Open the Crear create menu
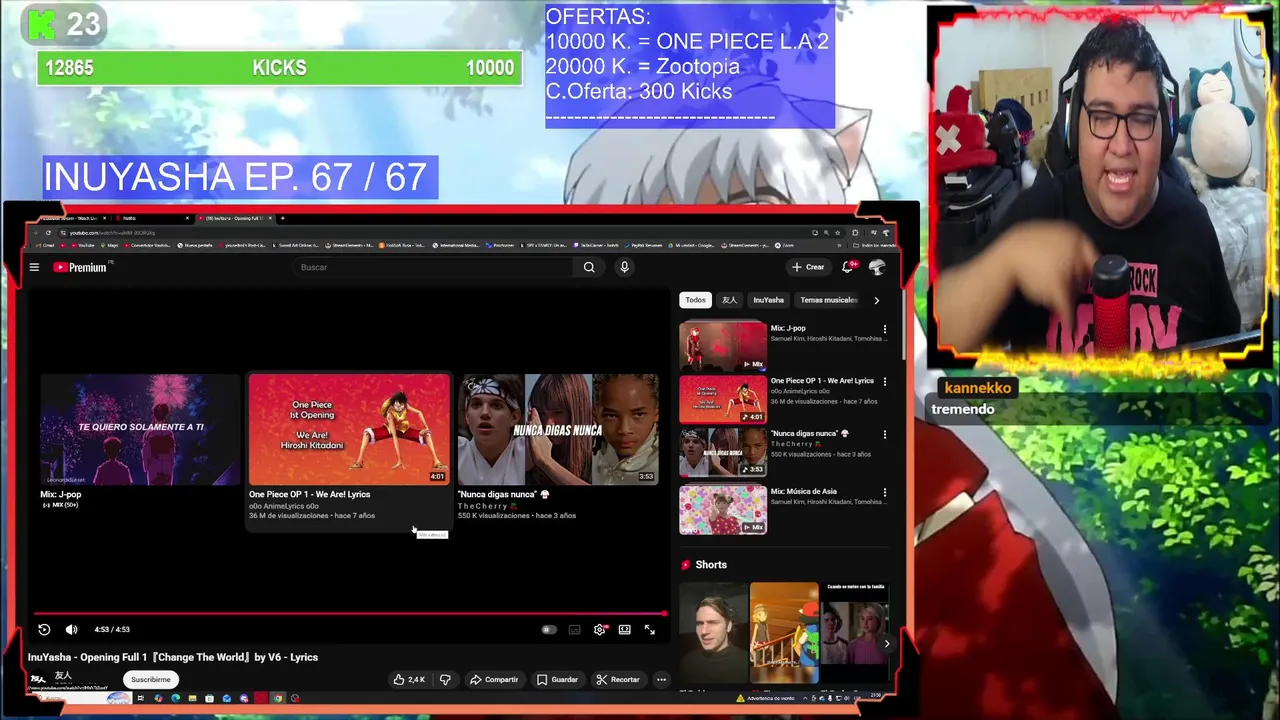Image resolution: width=1280 pixels, height=720 pixels. tap(808, 267)
